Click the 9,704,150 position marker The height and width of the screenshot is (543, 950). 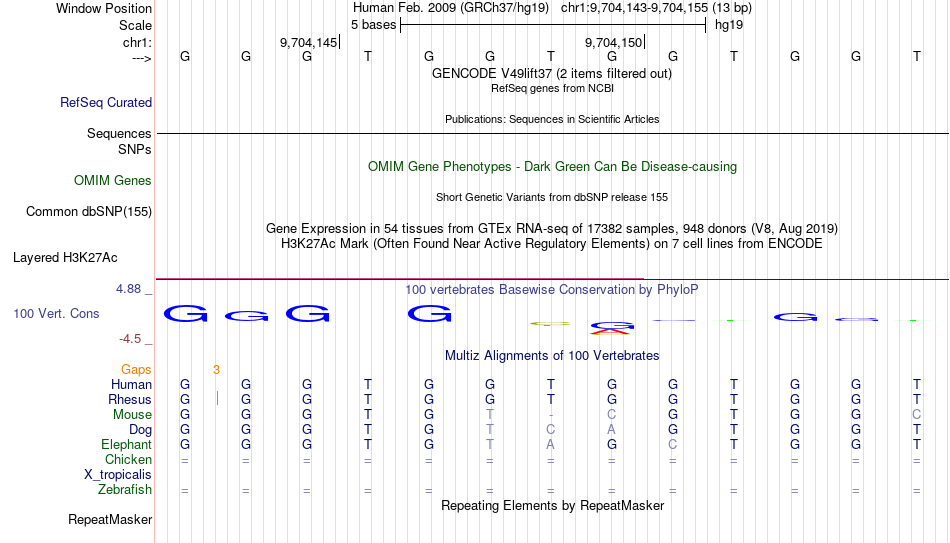pos(613,42)
